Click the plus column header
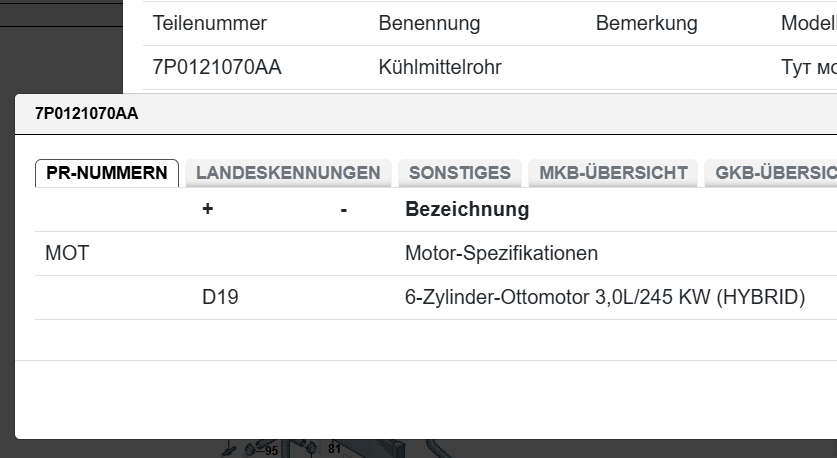837x458 pixels. pyautogui.click(x=208, y=210)
